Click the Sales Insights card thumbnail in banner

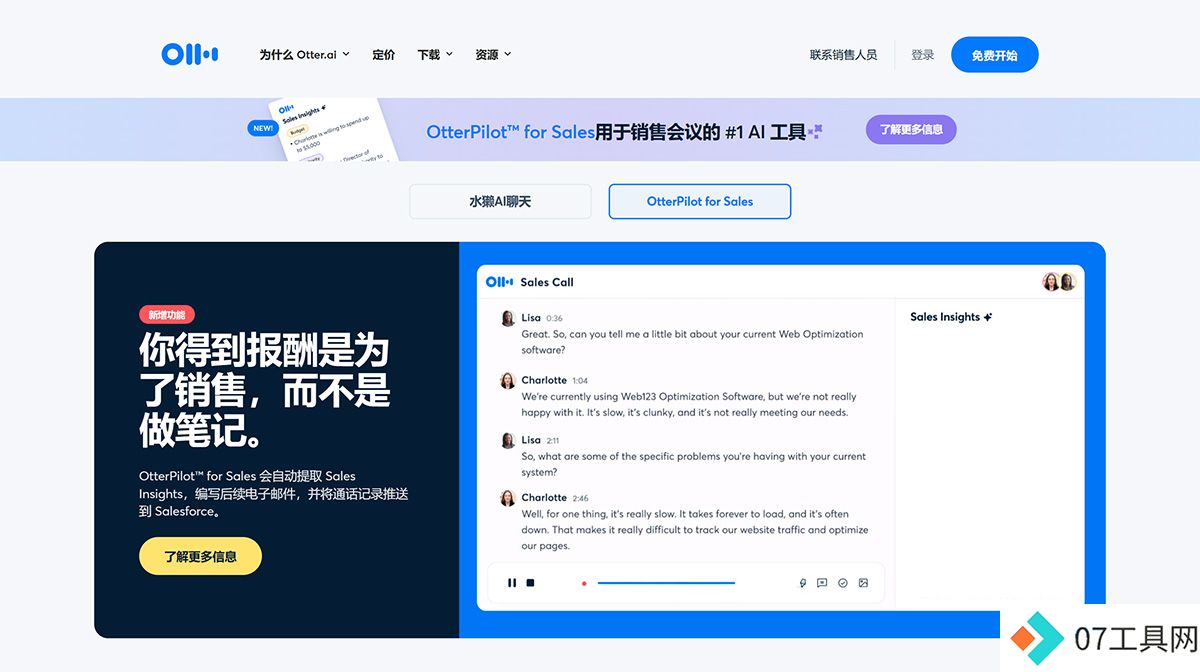pyautogui.click(x=334, y=129)
